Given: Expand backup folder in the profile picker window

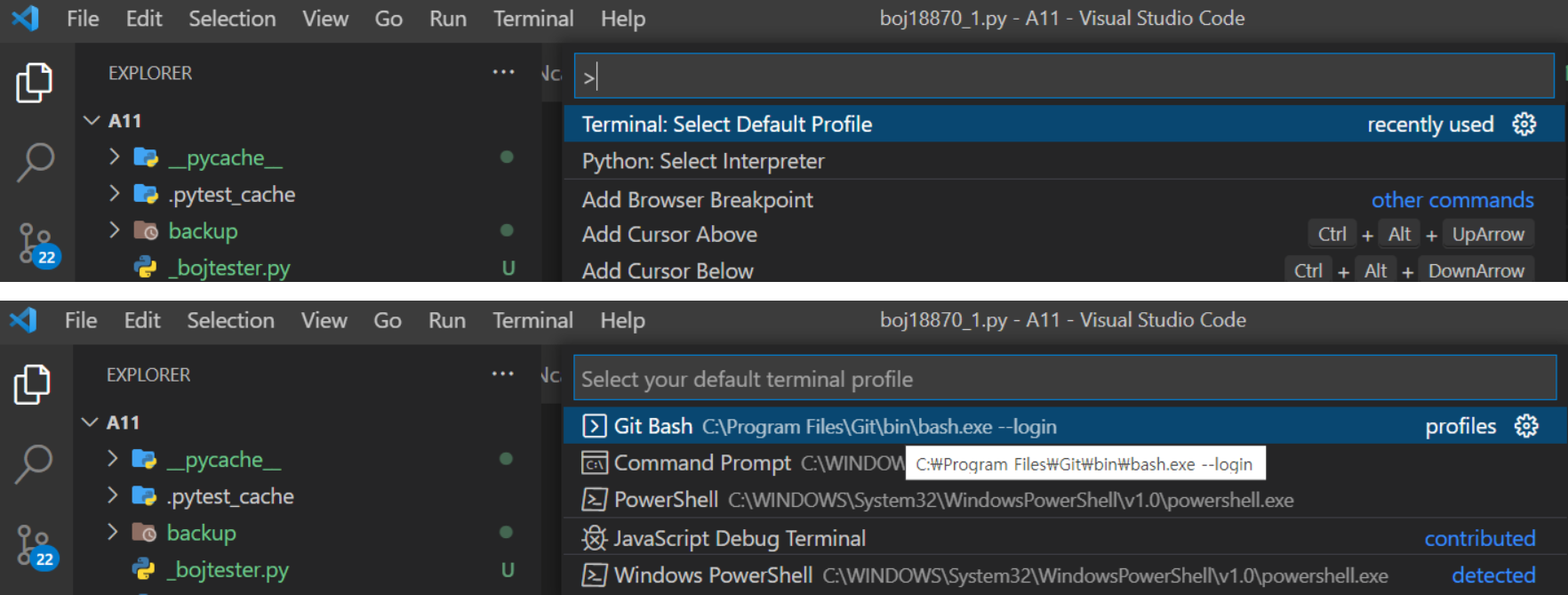Looking at the screenshot, I should pos(112,532).
